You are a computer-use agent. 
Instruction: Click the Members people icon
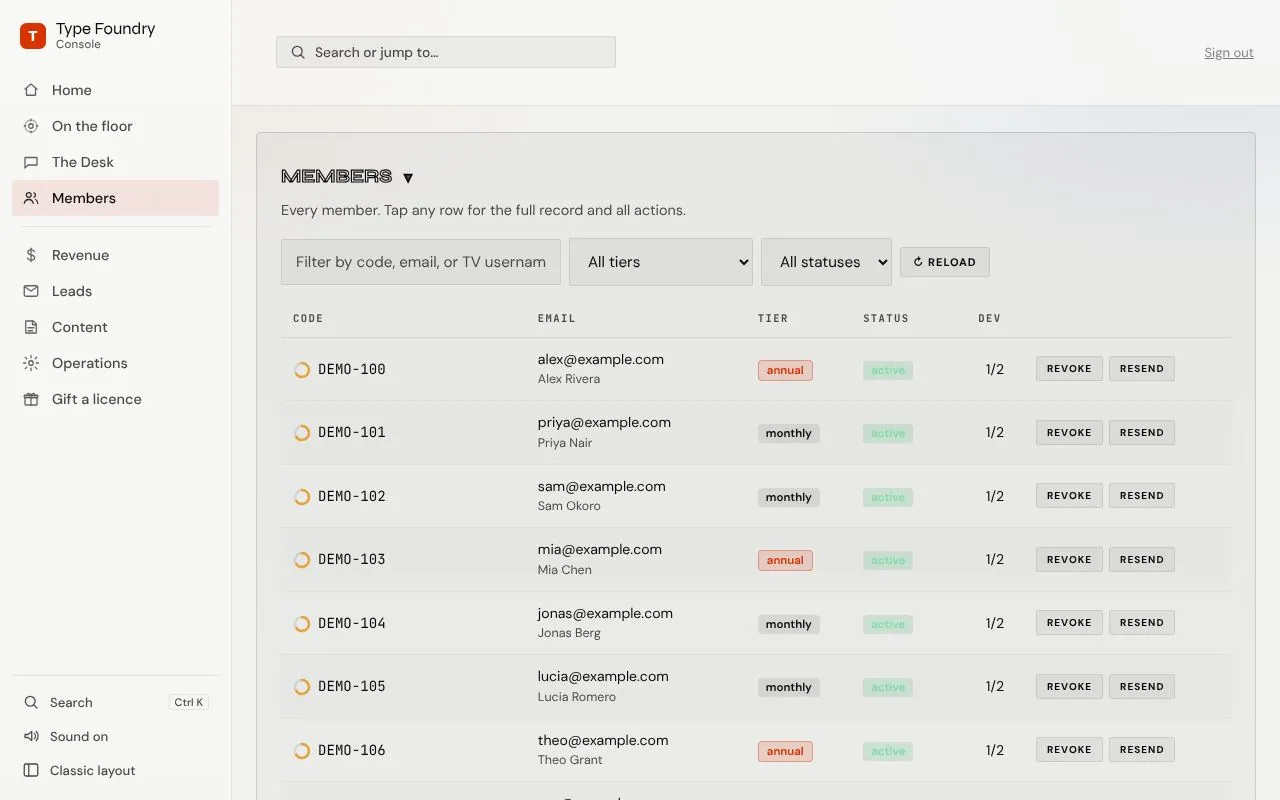[32, 198]
